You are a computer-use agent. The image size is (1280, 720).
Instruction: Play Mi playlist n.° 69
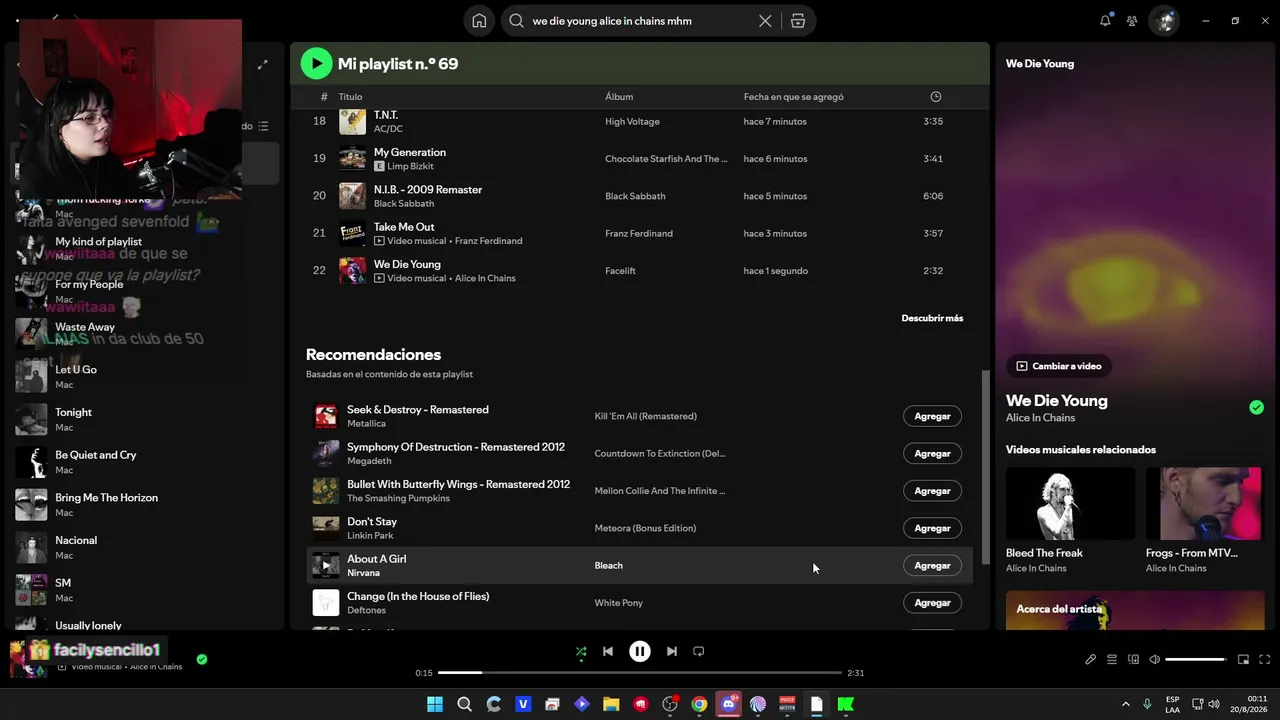(317, 64)
